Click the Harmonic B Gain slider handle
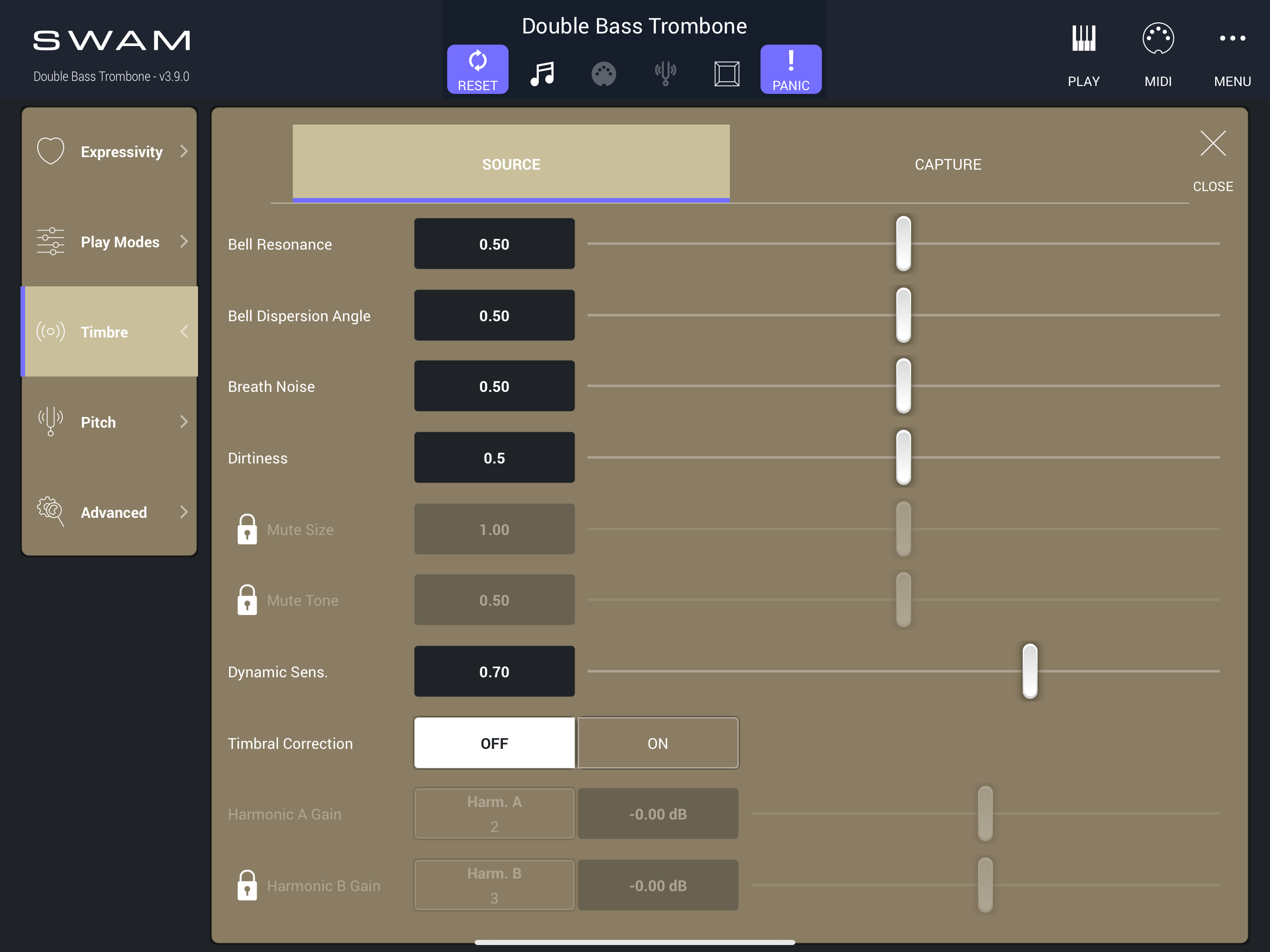The width and height of the screenshot is (1270, 952). 985,885
